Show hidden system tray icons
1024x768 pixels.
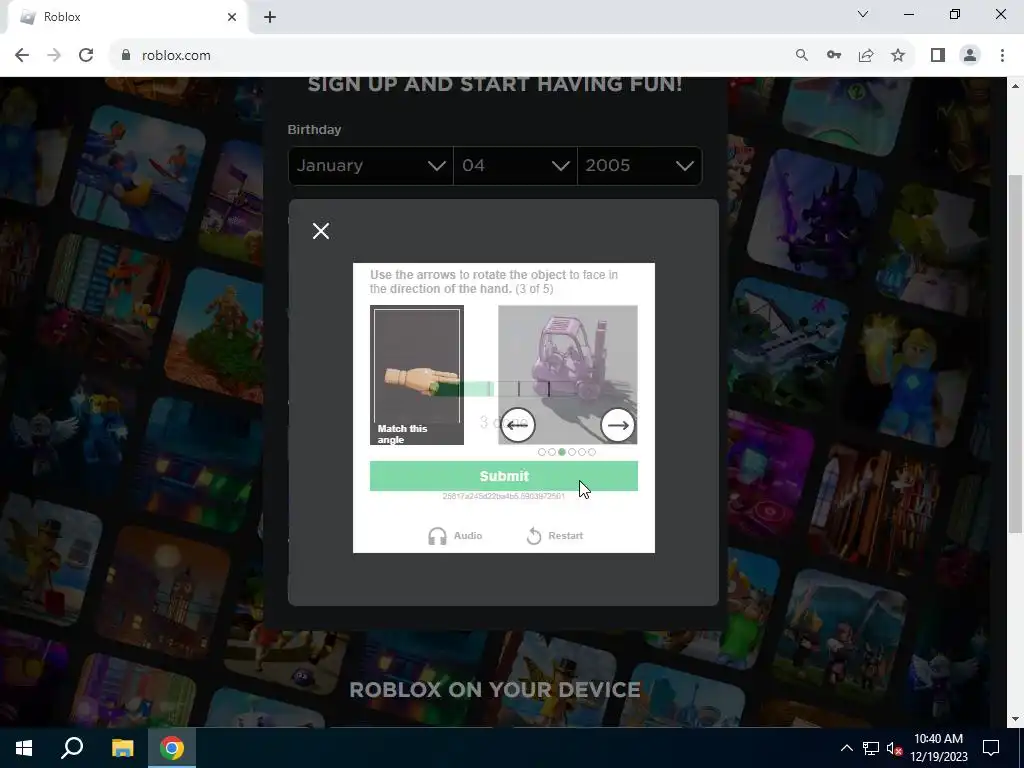click(846, 748)
